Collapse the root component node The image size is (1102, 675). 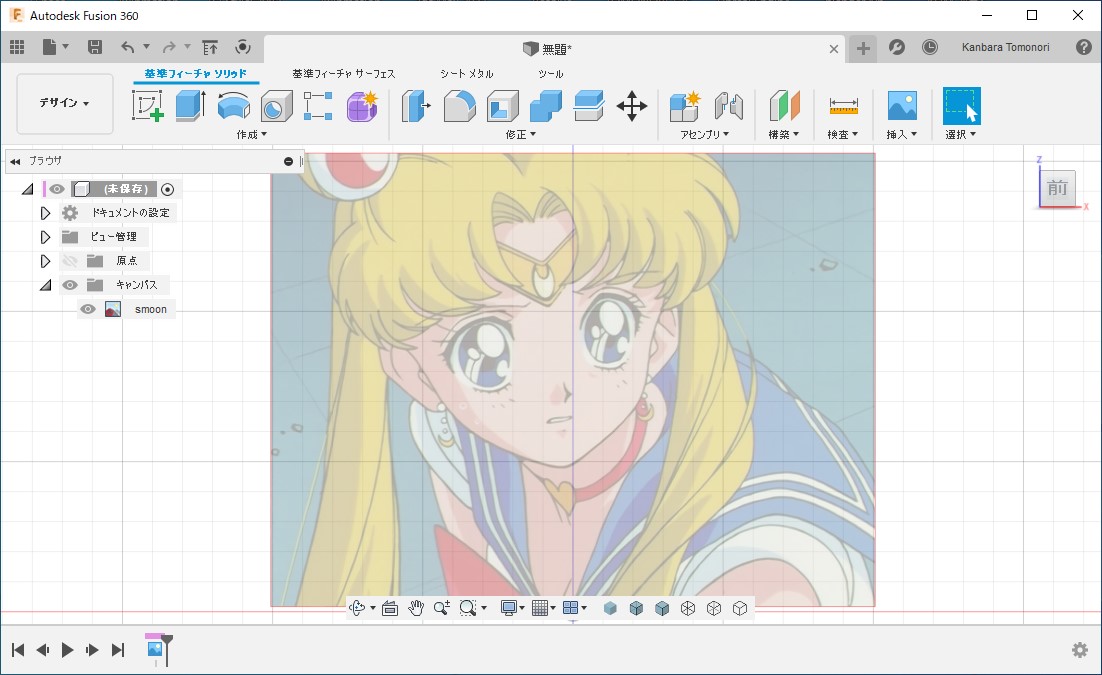coord(27,189)
